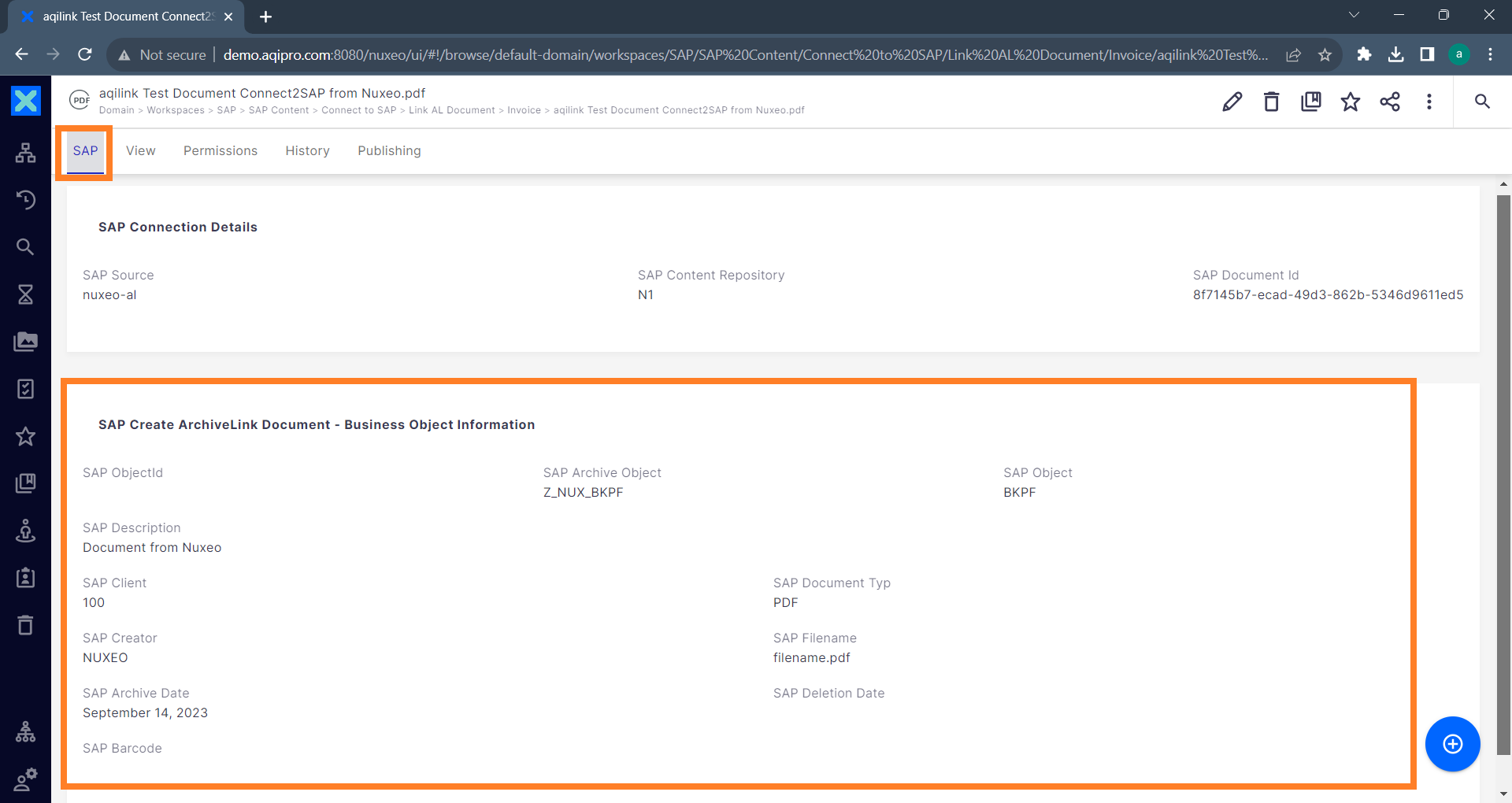Bookmark this page star icon

[x=1325, y=55]
